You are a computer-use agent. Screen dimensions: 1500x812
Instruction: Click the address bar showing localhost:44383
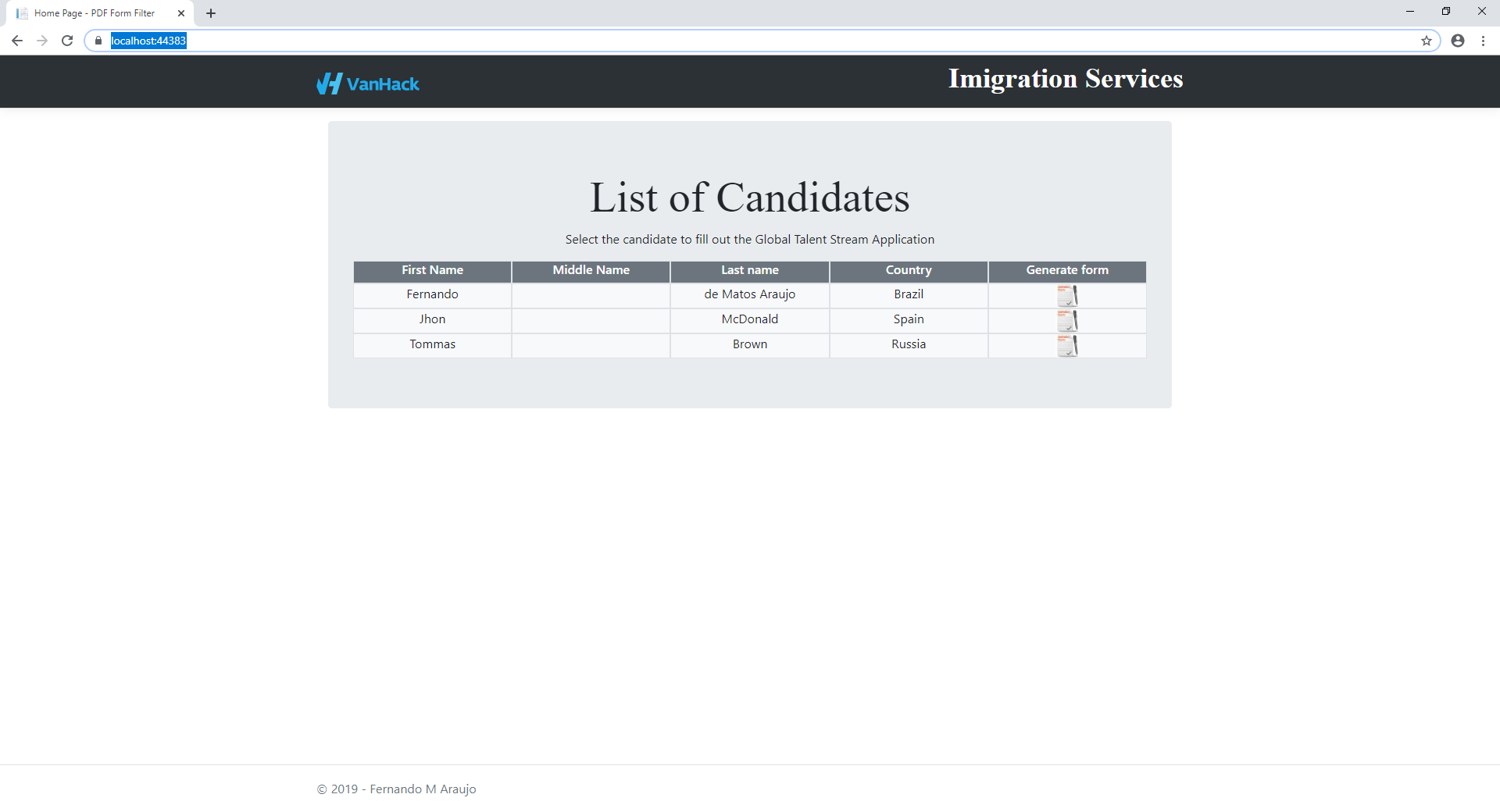click(x=762, y=41)
